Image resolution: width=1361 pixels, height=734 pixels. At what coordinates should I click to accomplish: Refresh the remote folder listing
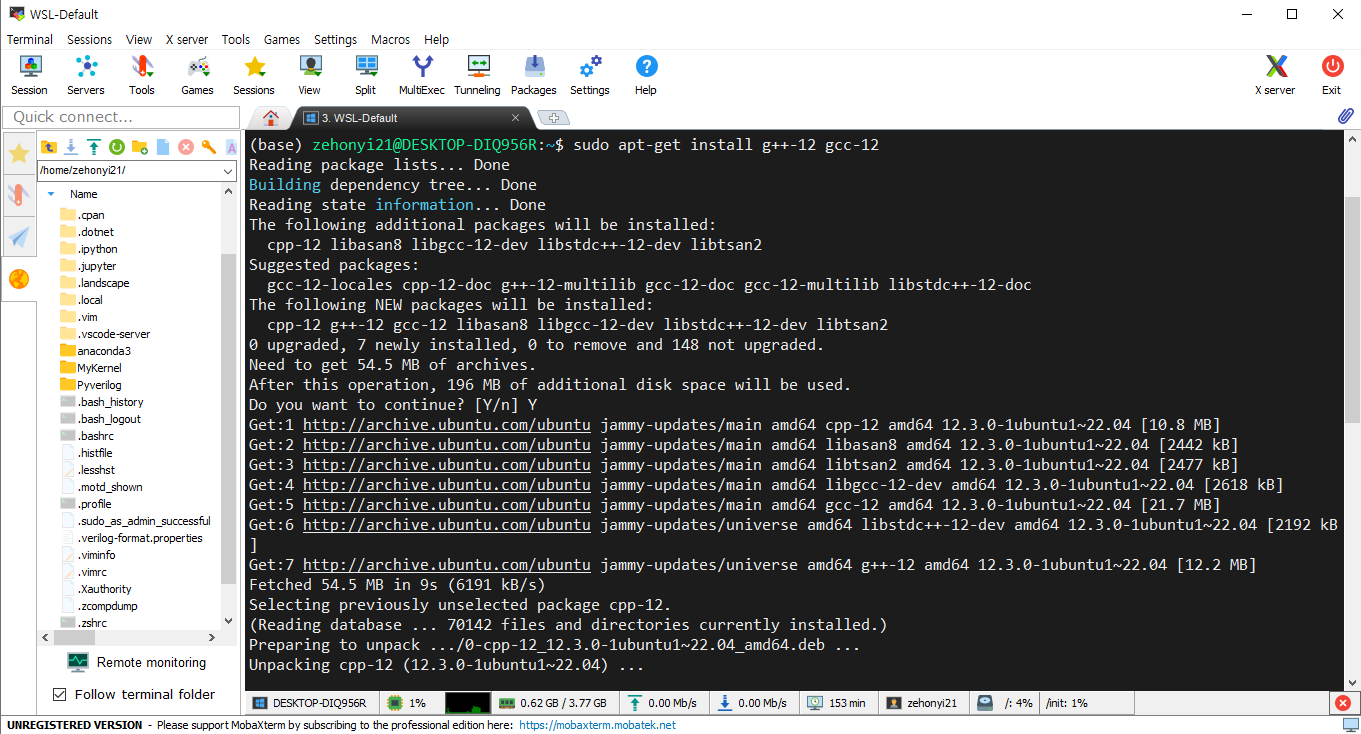coord(117,147)
